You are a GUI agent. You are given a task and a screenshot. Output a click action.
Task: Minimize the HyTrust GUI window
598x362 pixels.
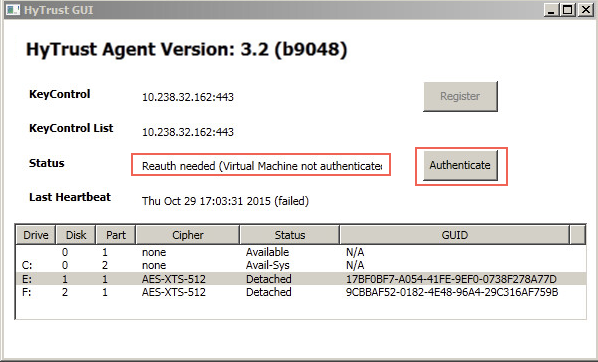(x=551, y=10)
